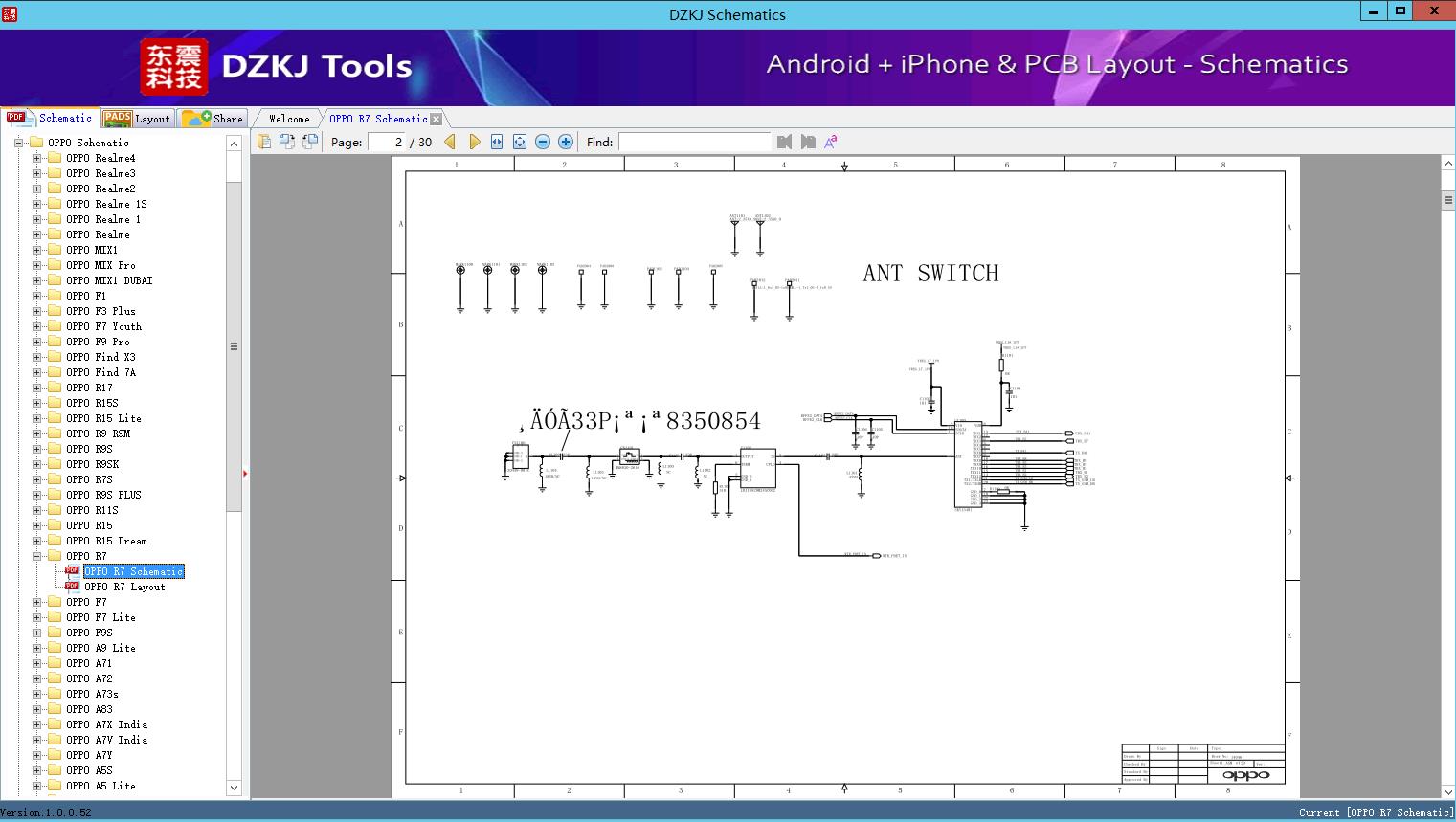1456x822 pixels.
Task: Select the OPPO A73s folder
Action: coord(92,694)
